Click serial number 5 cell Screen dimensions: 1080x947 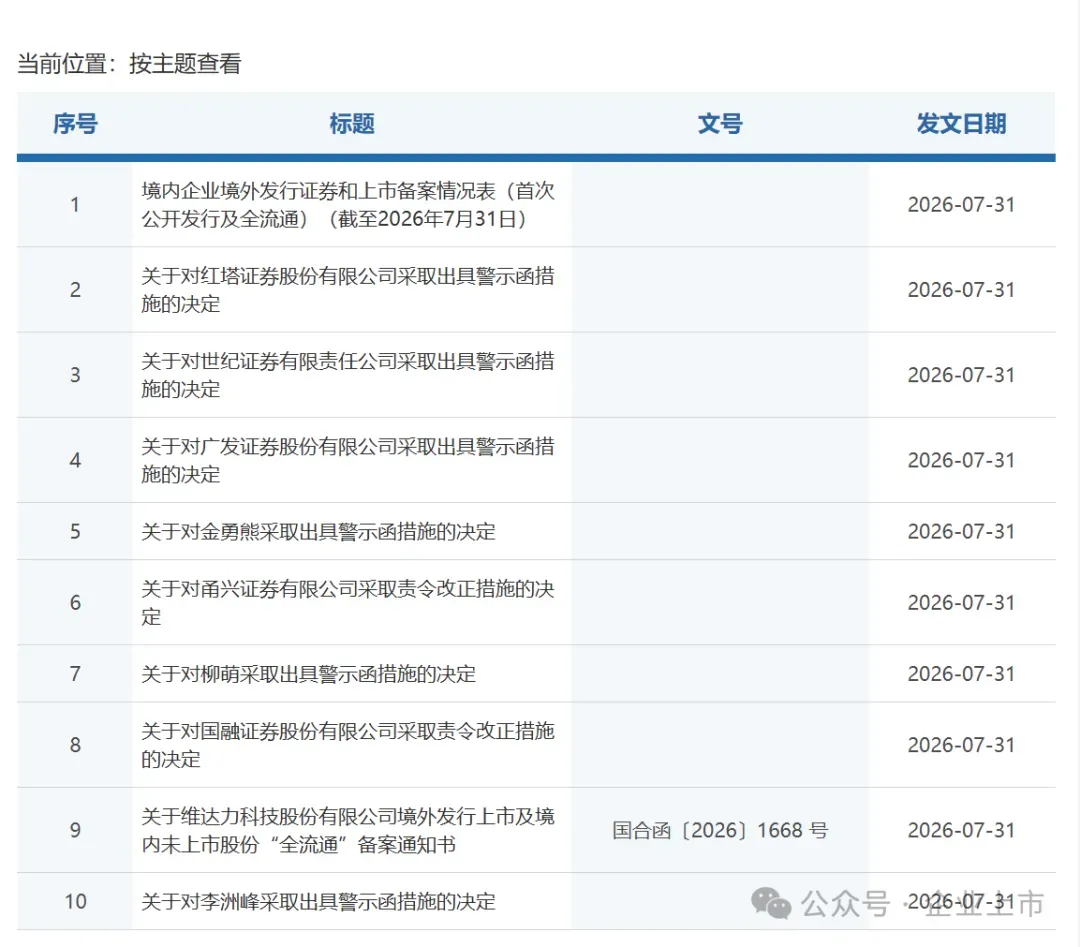pos(75,532)
